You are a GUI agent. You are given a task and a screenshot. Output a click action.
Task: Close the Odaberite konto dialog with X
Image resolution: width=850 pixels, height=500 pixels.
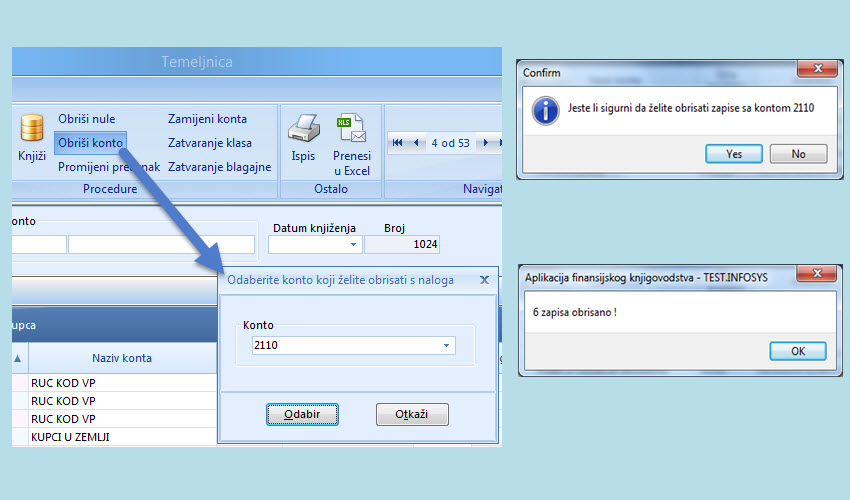point(484,280)
